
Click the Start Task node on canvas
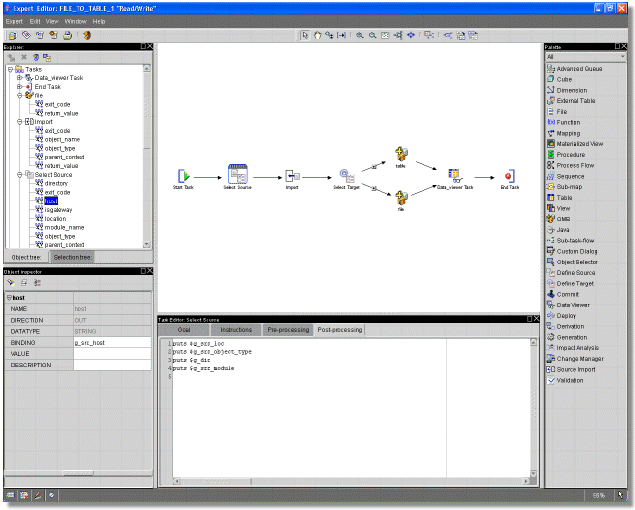point(183,179)
